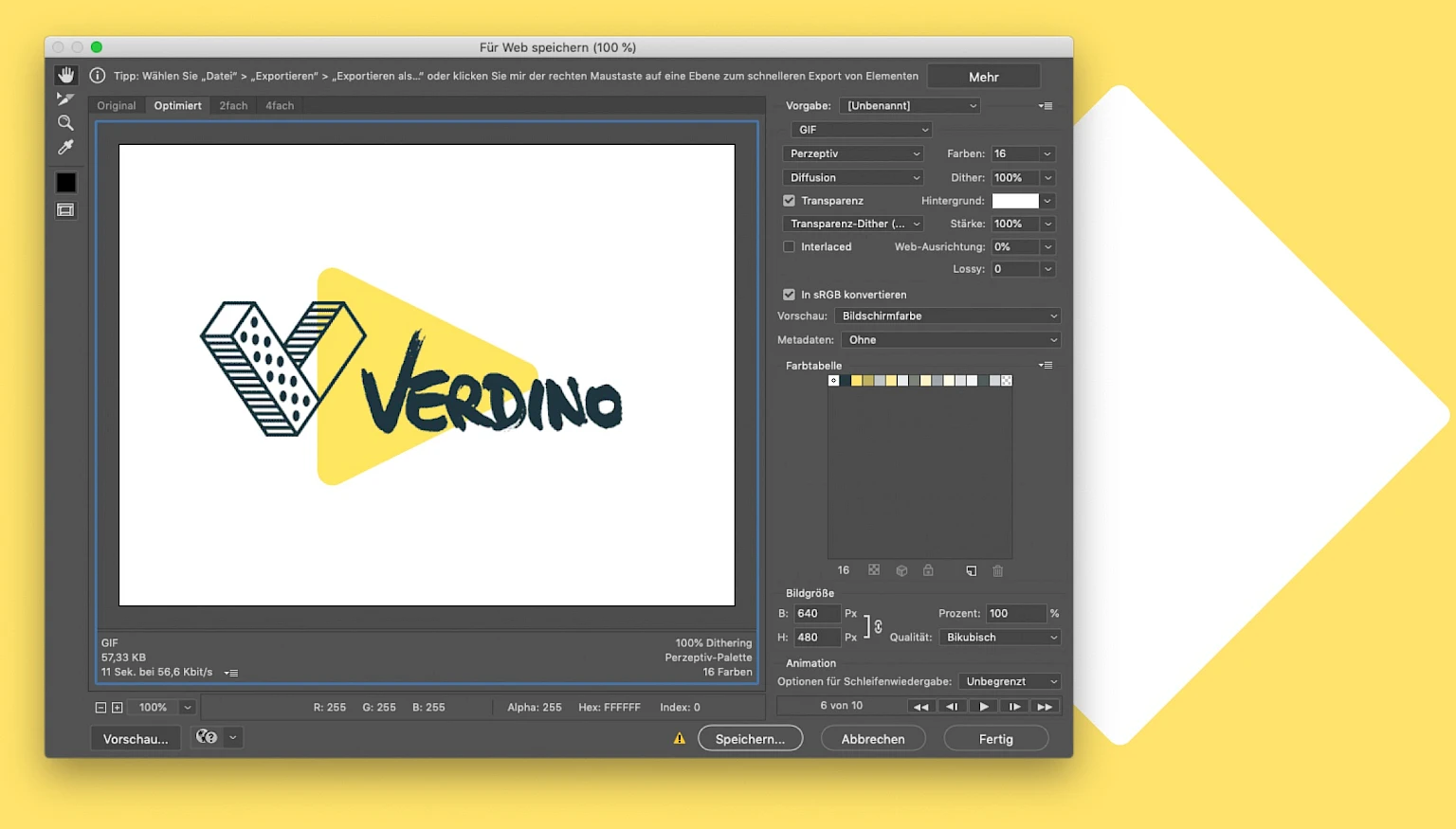Open the Diffusion dither dropdown
The image size is (1456, 829).
[853, 177]
